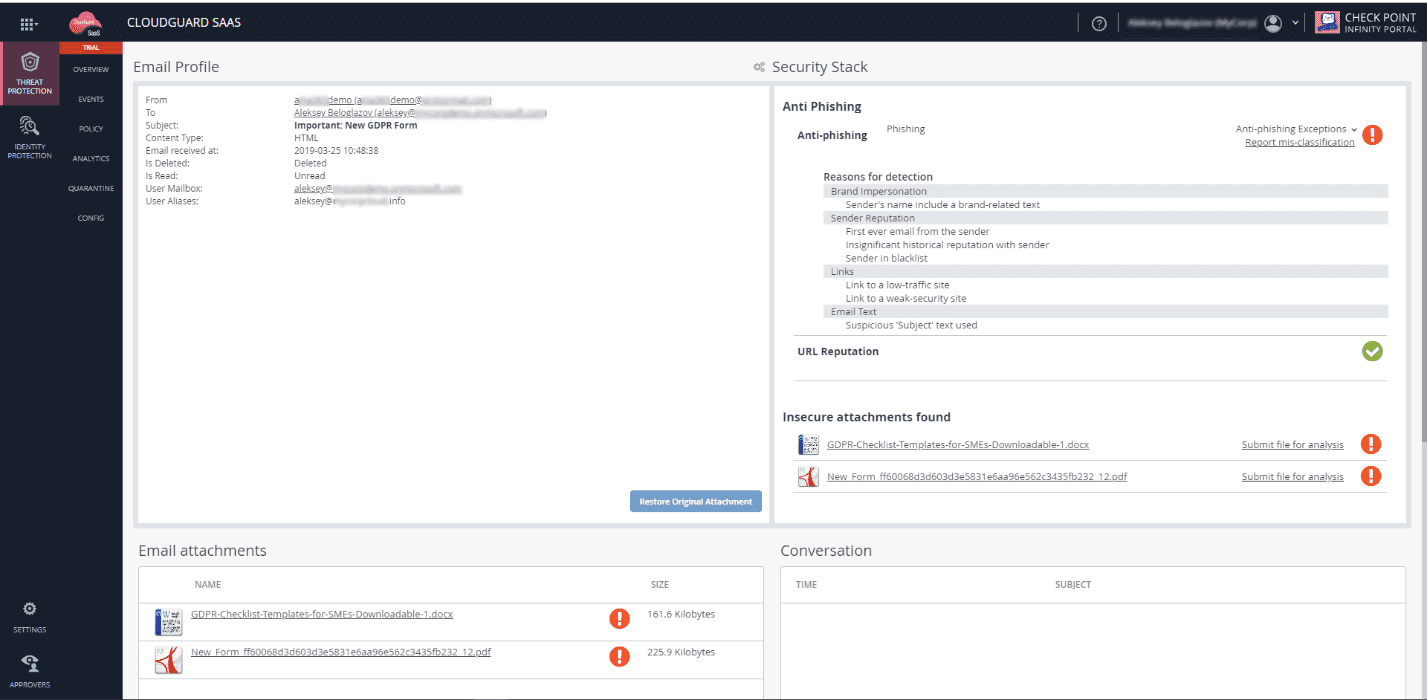Image resolution: width=1427 pixels, height=700 pixels.
Task: Click the help question mark icon
Action: (x=1098, y=23)
